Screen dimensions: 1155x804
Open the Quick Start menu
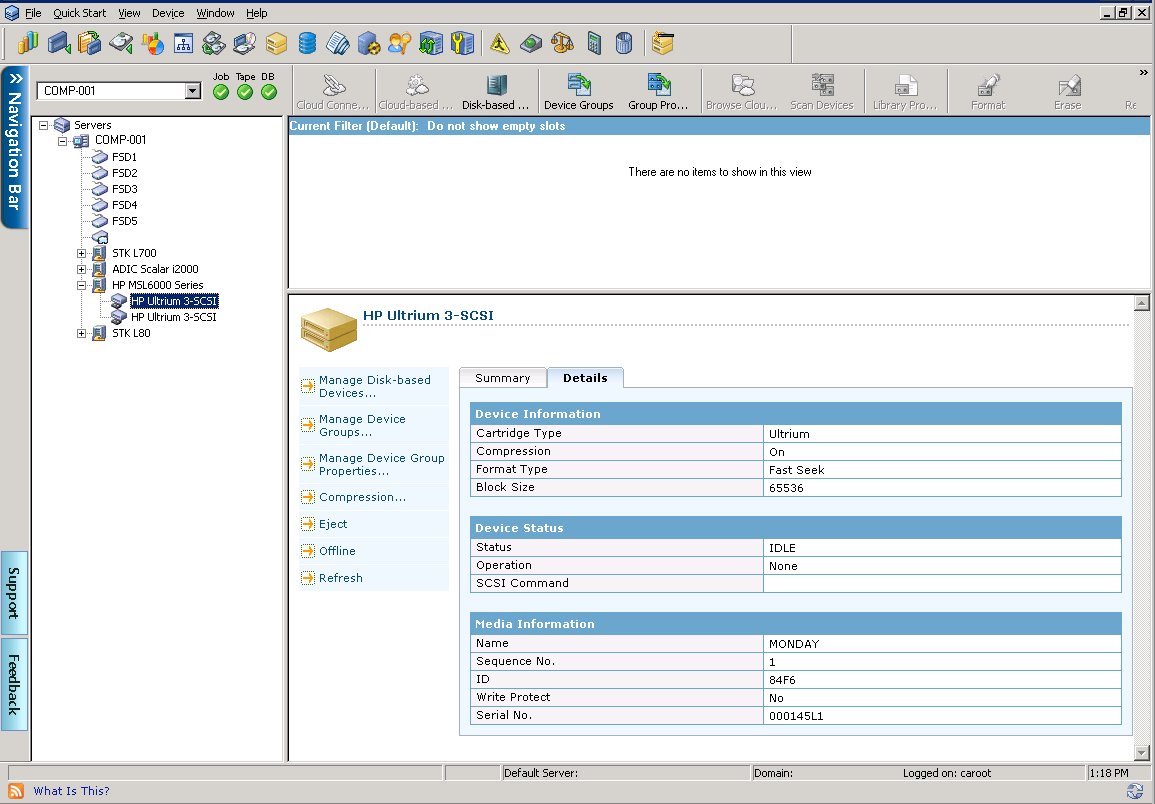(x=79, y=13)
